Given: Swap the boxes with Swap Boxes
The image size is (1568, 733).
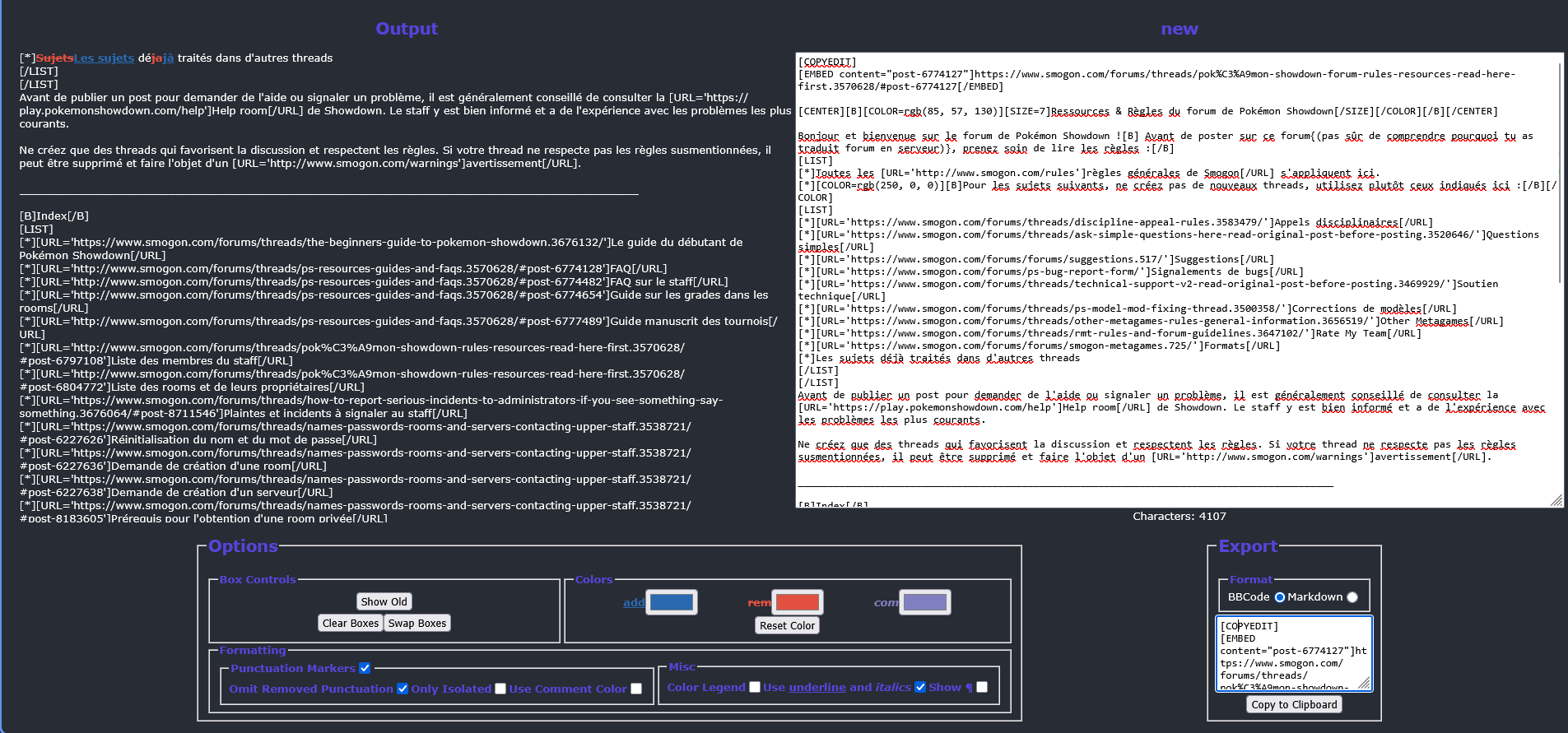Looking at the screenshot, I should [x=417, y=623].
